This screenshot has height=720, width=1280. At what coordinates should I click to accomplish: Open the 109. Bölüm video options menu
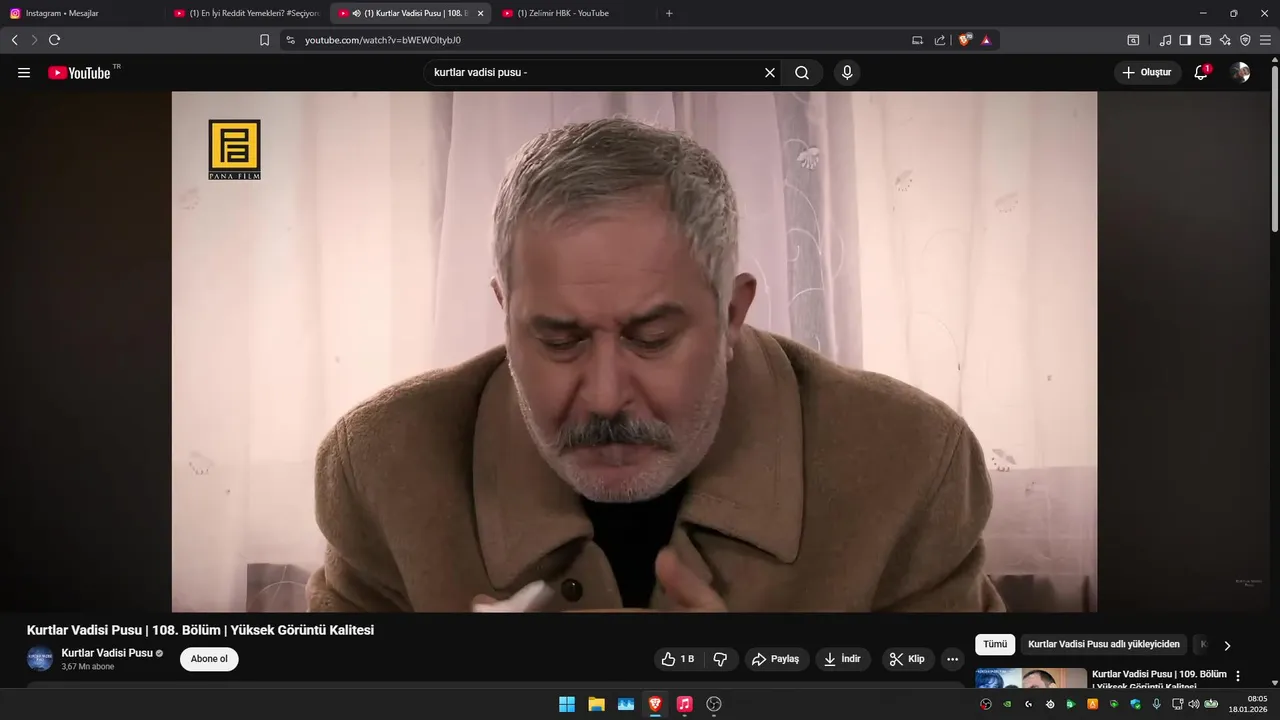point(1238,676)
